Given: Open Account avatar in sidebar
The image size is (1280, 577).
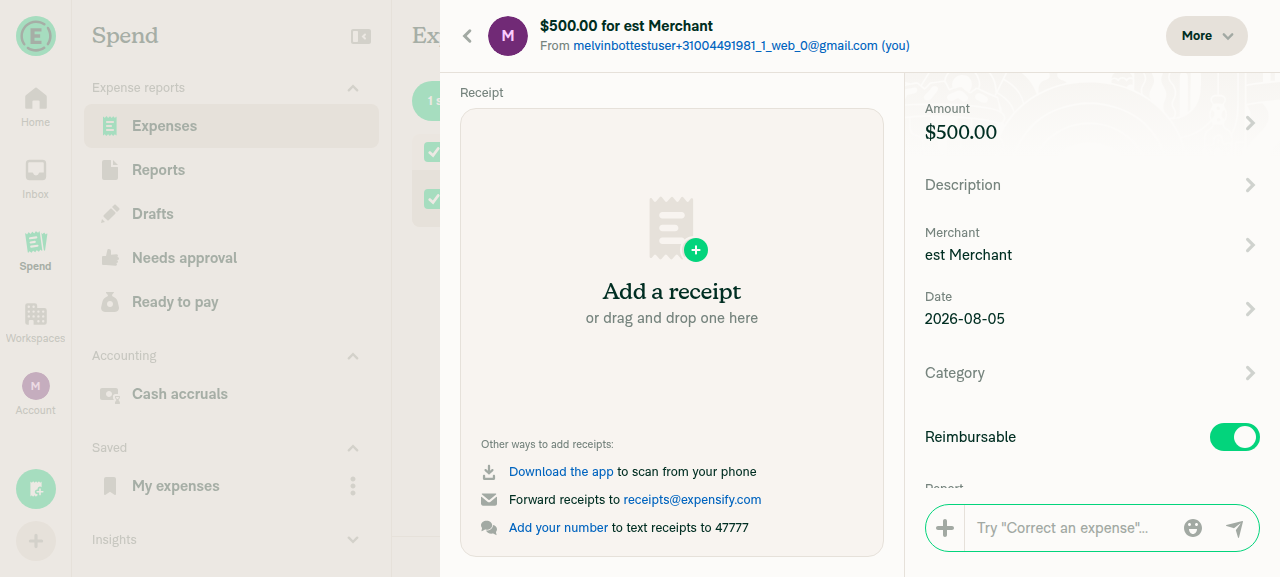Looking at the screenshot, I should tap(35, 394).
